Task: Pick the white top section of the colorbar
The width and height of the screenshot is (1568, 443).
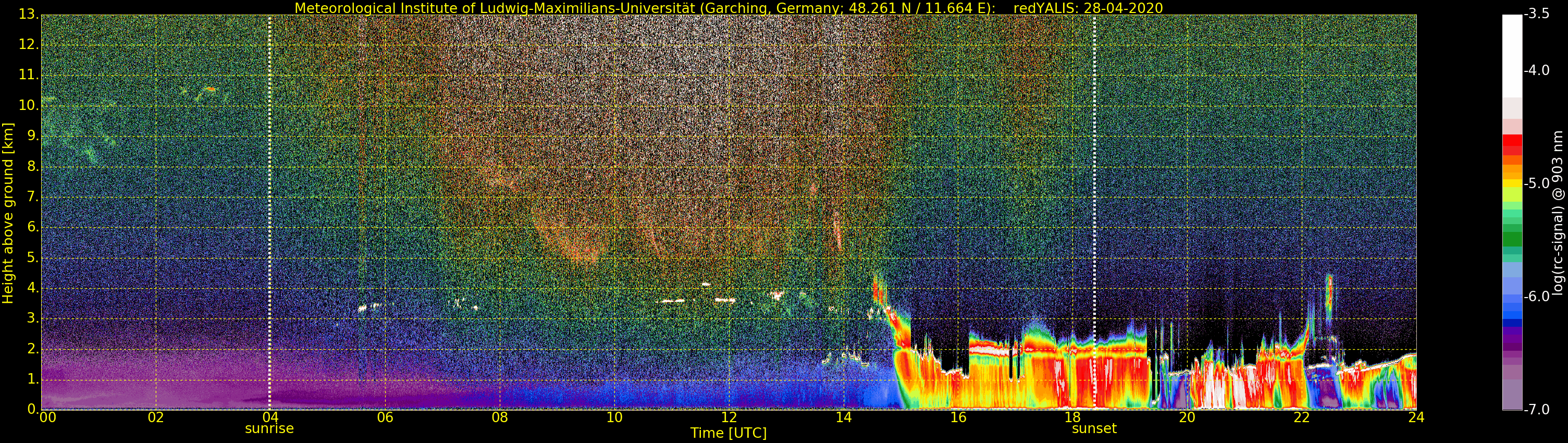Action: [x=1512, y=56]
